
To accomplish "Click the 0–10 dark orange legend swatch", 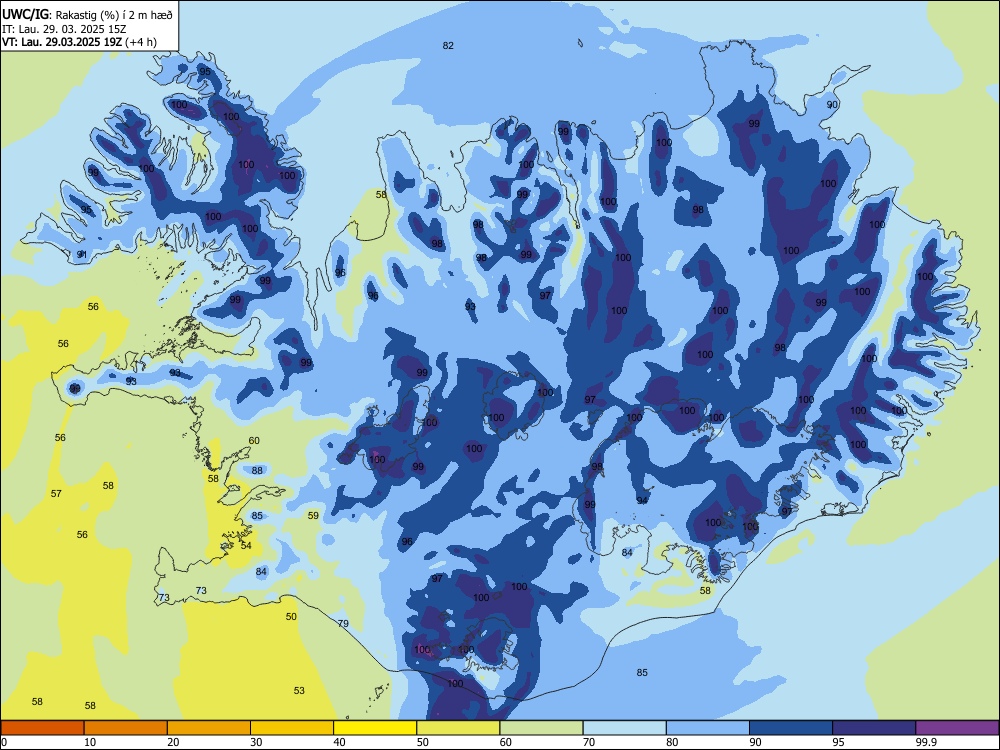I will click(x=42, y=728).
